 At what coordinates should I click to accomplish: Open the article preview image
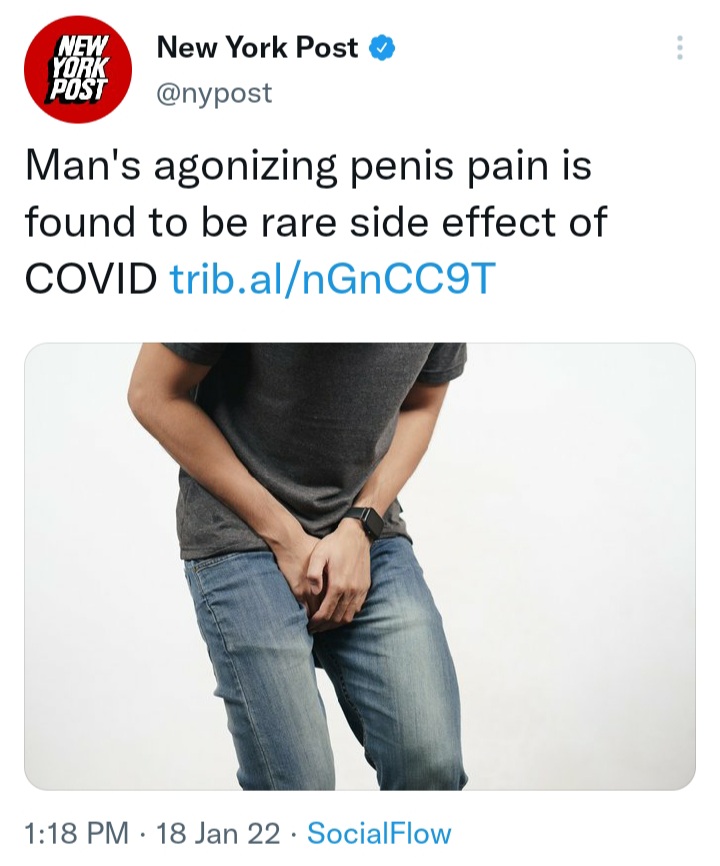(x=360, y=566)
